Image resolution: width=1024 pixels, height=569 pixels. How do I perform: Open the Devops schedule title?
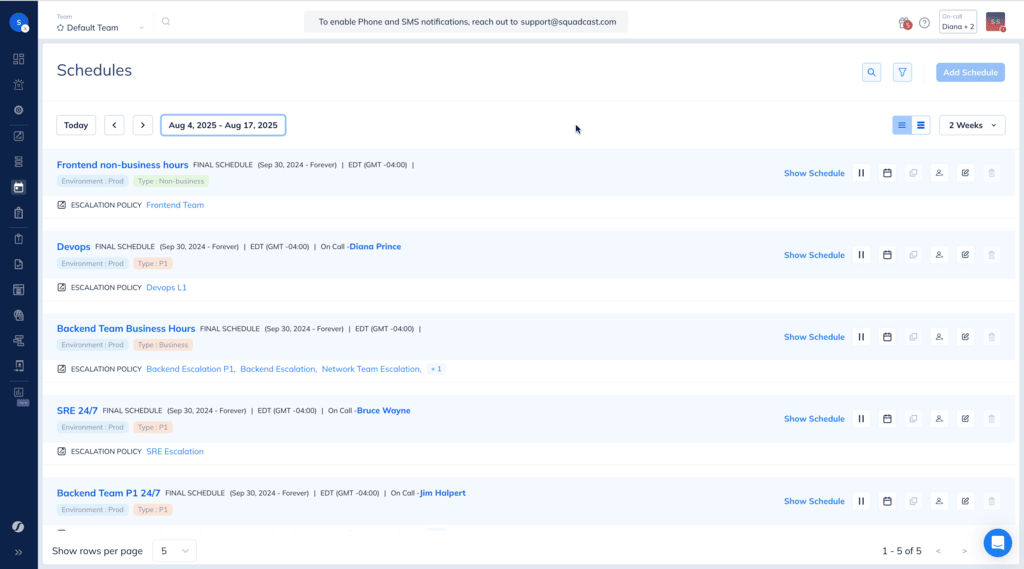[x=73, y=246]
